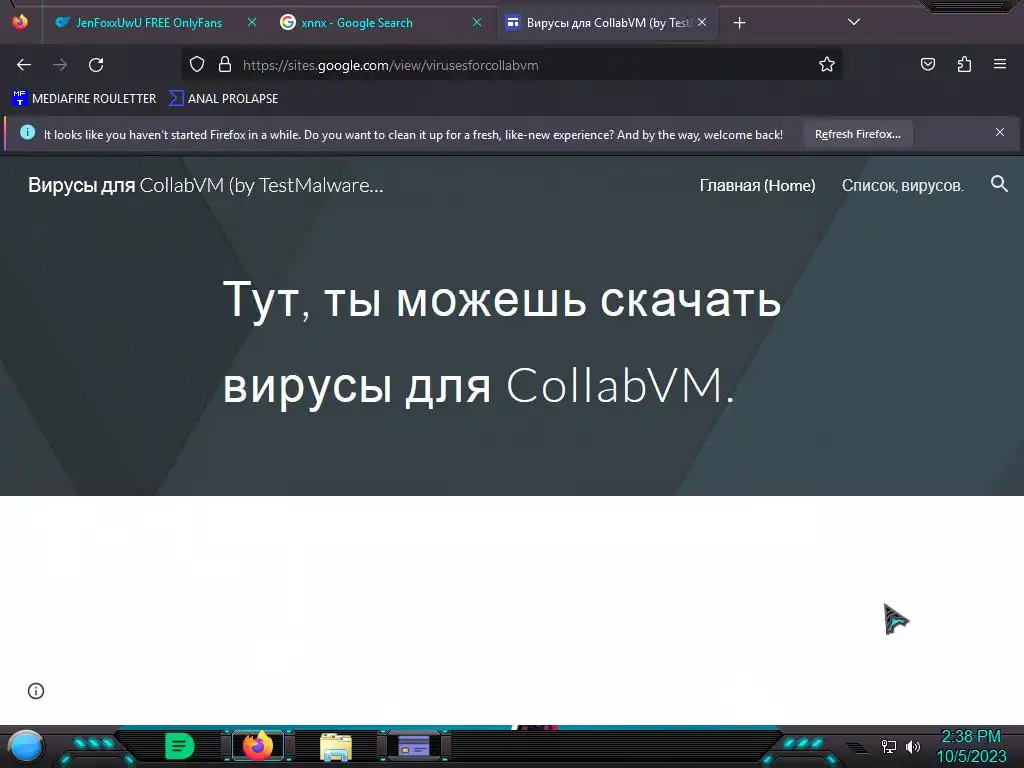The height and width of the screenshot is (768, 1024).
Task: Open the Extensions puzzle icon
Action: (x=964, y=64)
